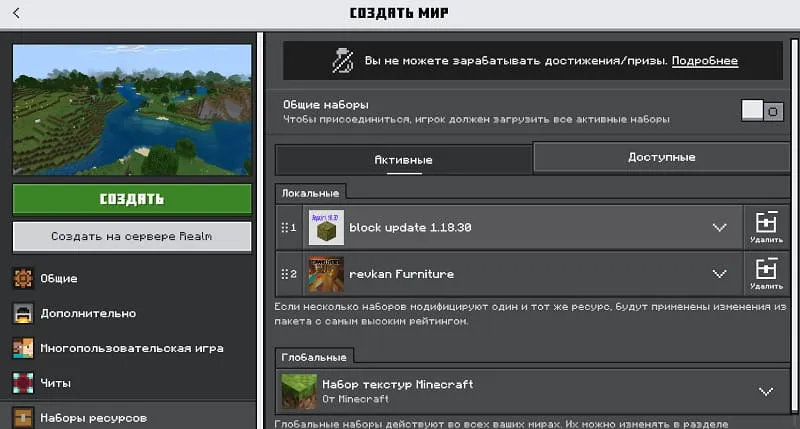The width and height of the screenshot is (800, 429).
Task: Expand the block update 1.18.30 details
Action: click(719, 228)
